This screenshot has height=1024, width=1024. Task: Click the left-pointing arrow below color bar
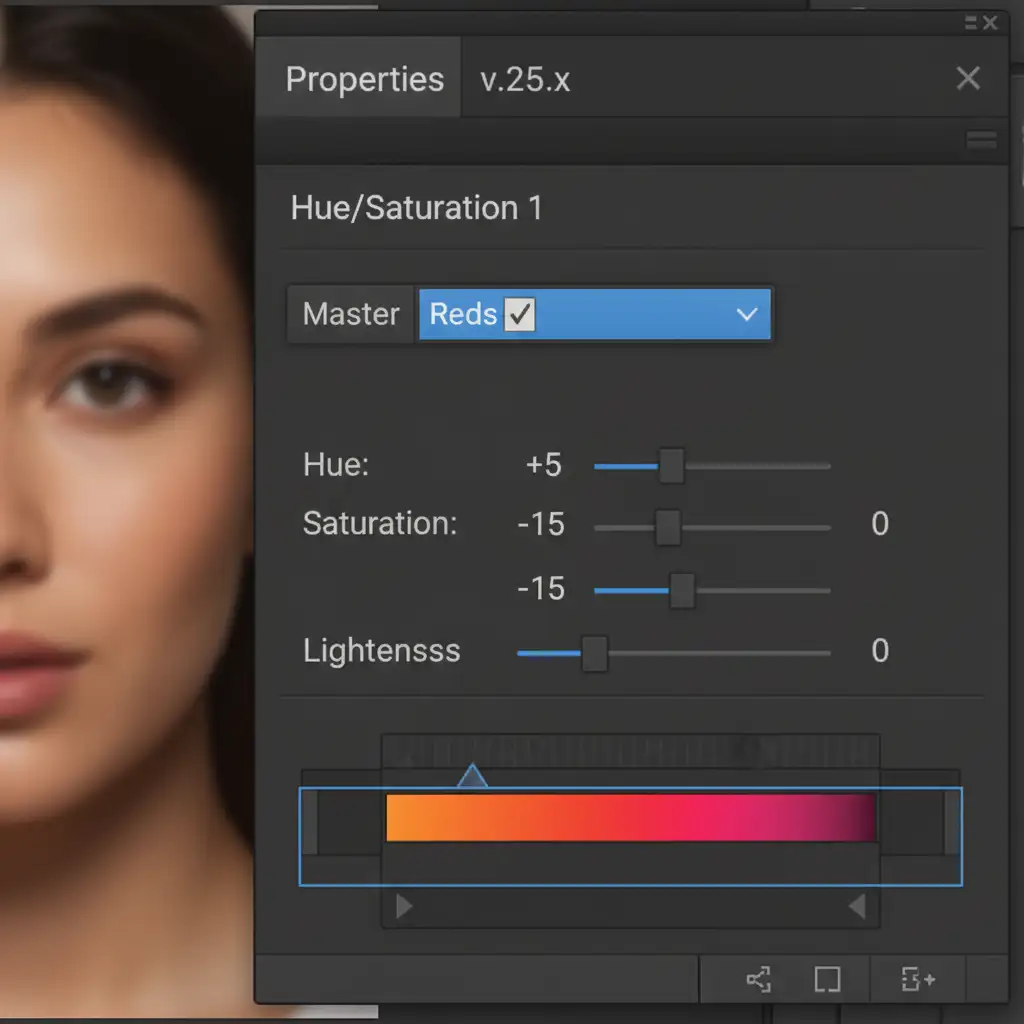click(857, 907)
